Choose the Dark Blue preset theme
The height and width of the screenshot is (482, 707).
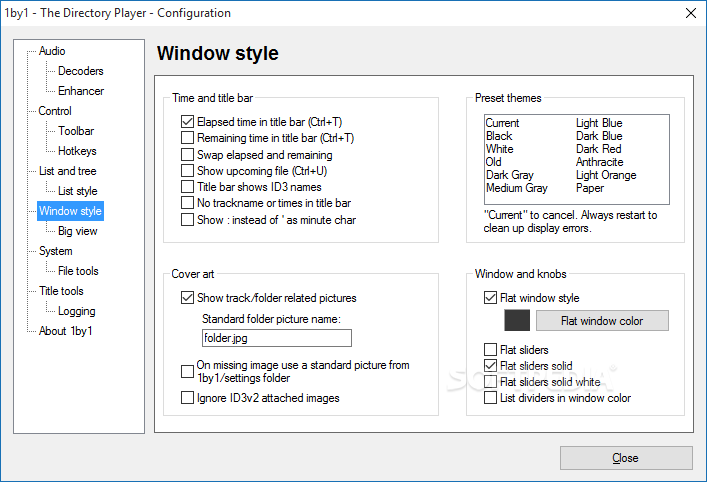click(x=599, y=136)
